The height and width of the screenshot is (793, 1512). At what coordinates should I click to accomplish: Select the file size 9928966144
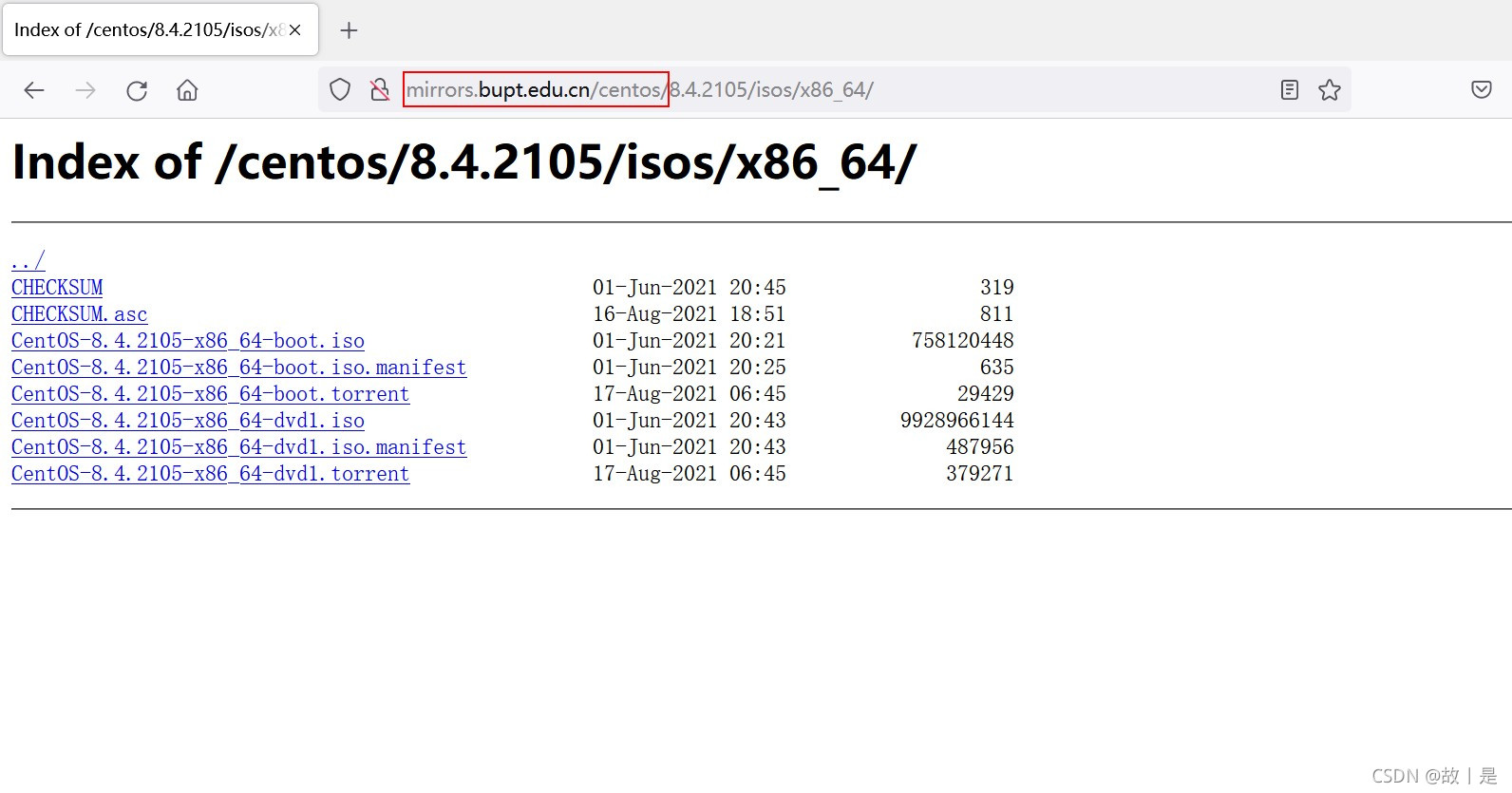click(957, 420)
